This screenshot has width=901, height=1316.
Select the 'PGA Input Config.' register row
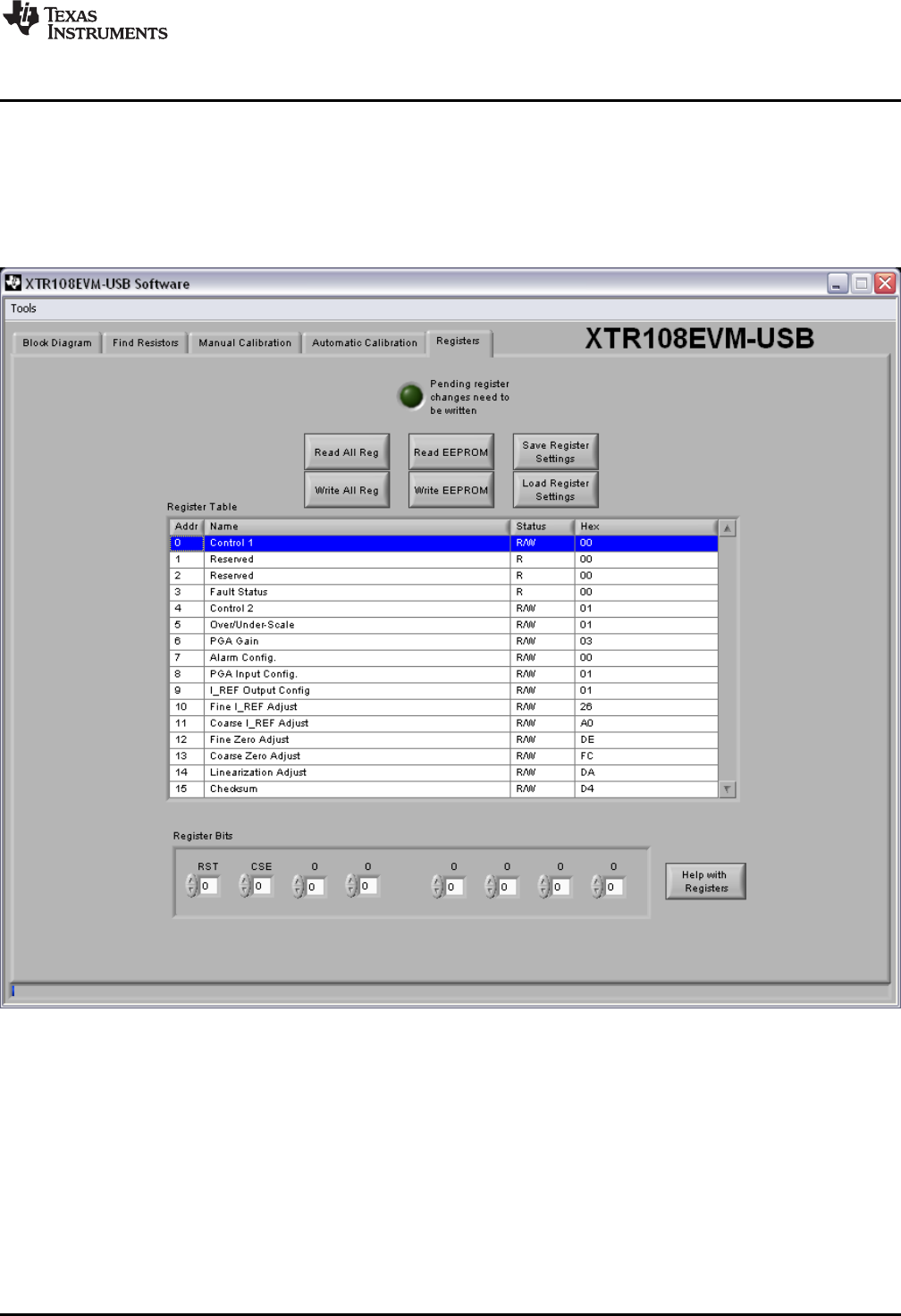click(444, 674)
